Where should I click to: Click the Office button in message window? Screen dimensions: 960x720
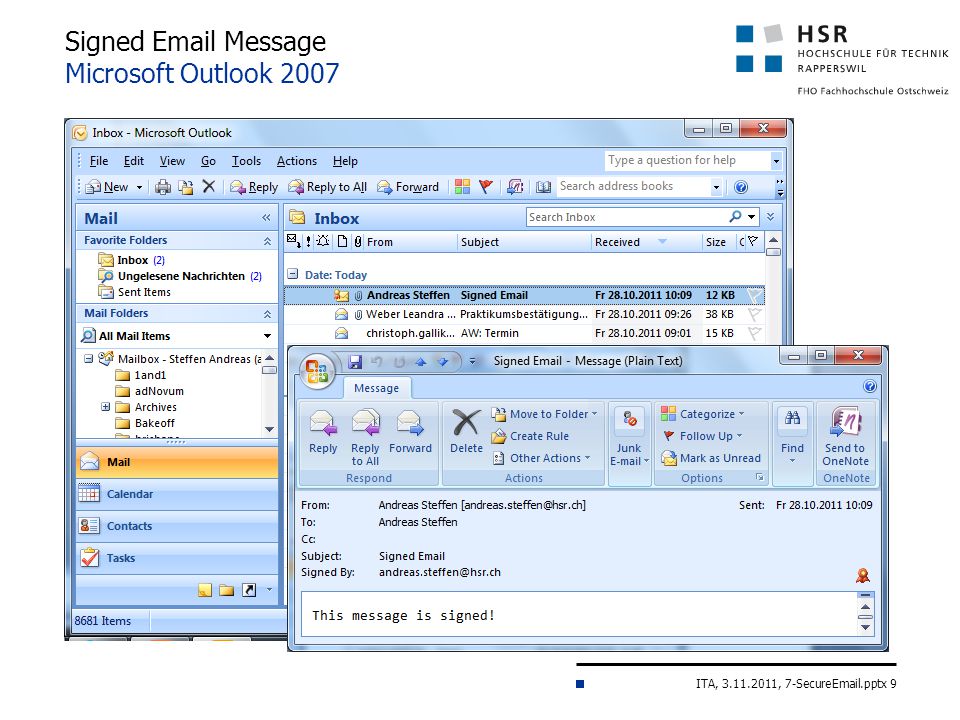(317, 371)
